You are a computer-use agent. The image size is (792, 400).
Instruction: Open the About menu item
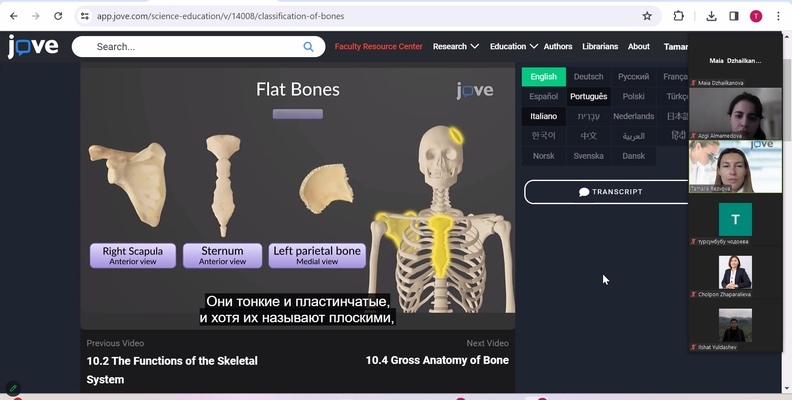638,46
